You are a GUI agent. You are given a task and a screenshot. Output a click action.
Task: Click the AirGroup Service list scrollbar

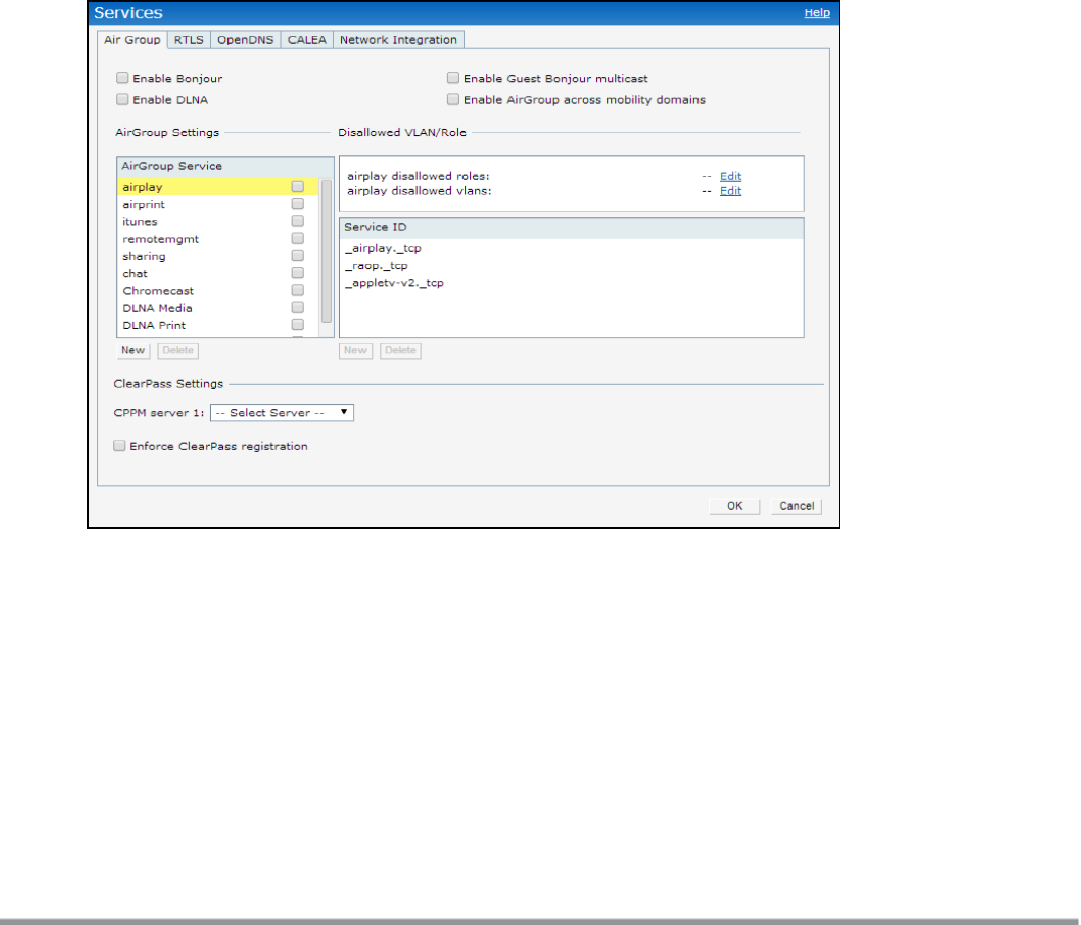coord(327,251)
